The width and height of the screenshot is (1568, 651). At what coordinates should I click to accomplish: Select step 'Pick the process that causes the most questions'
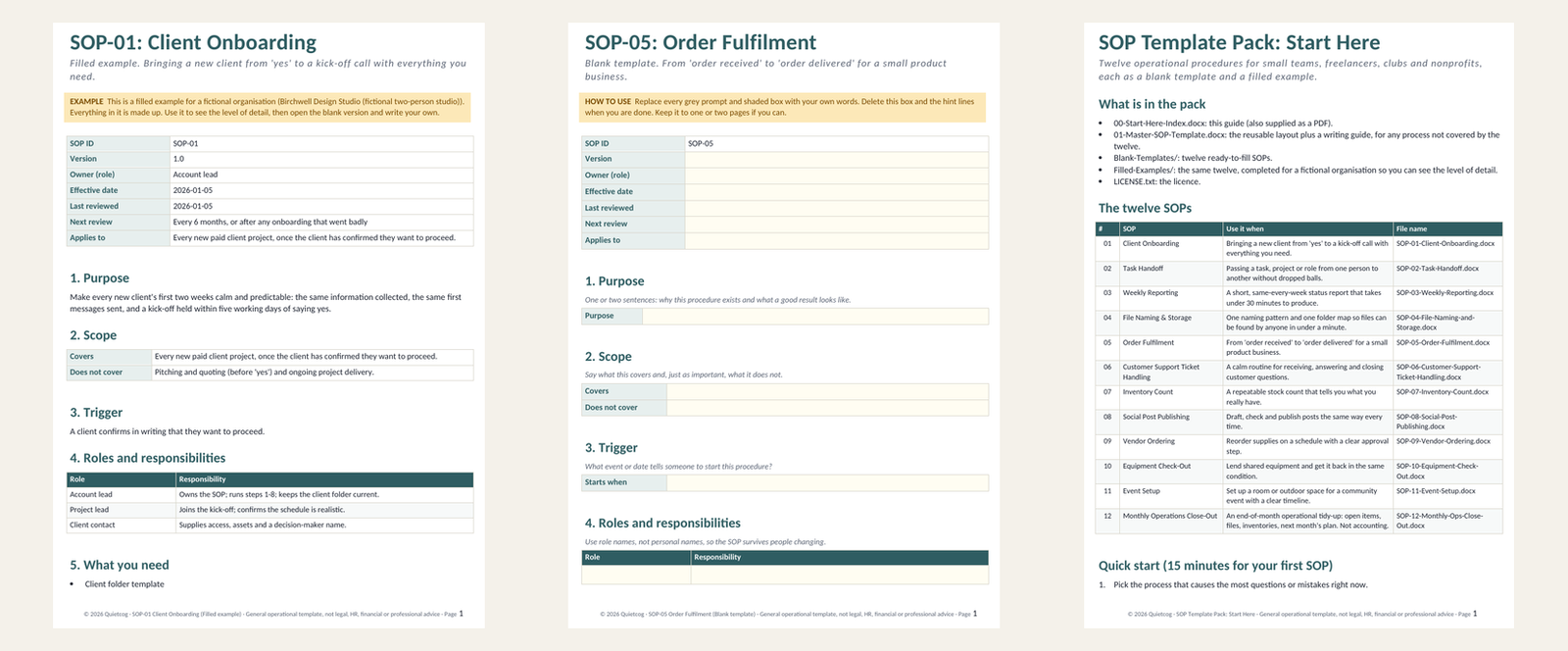pyautogui.click(x=1241, y=585)
